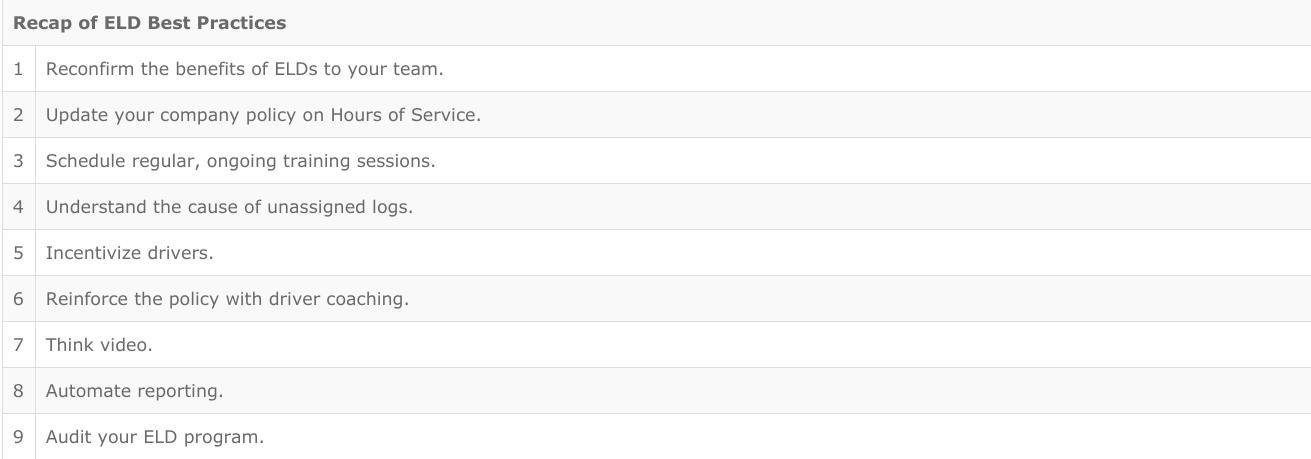This screenshot has height=459, width=1311.
Task: Select the row number 2 cell
Action: [x=18, y=115]
